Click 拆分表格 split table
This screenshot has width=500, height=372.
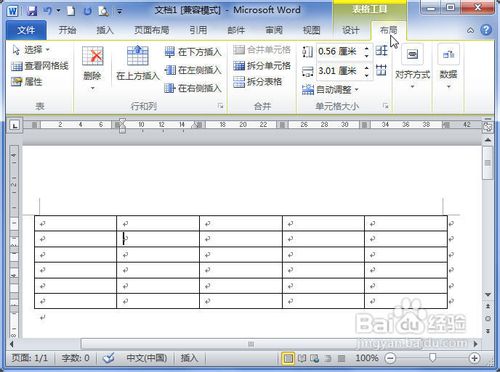[x=258, y=82]
